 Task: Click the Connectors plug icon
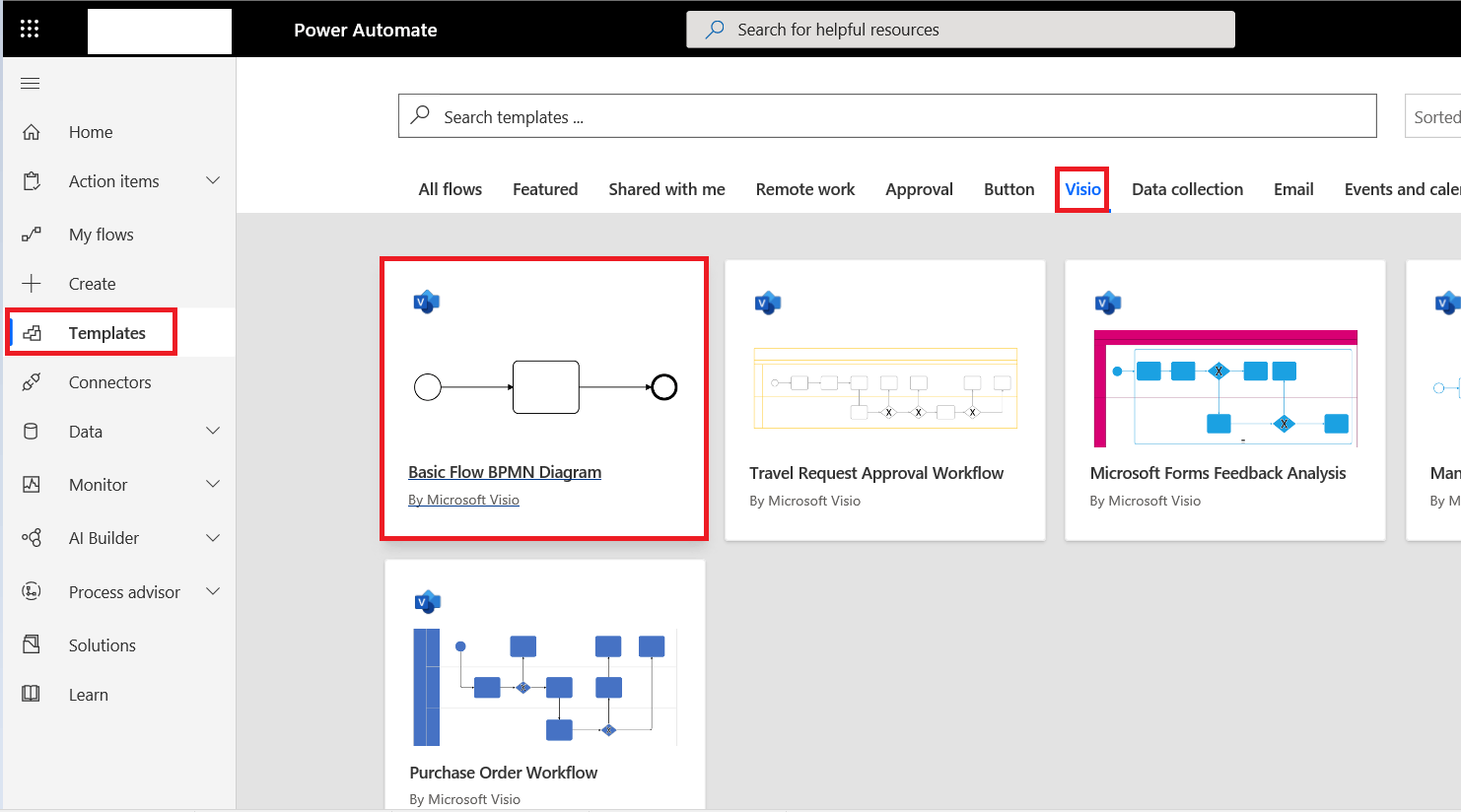tap(32, 382)
